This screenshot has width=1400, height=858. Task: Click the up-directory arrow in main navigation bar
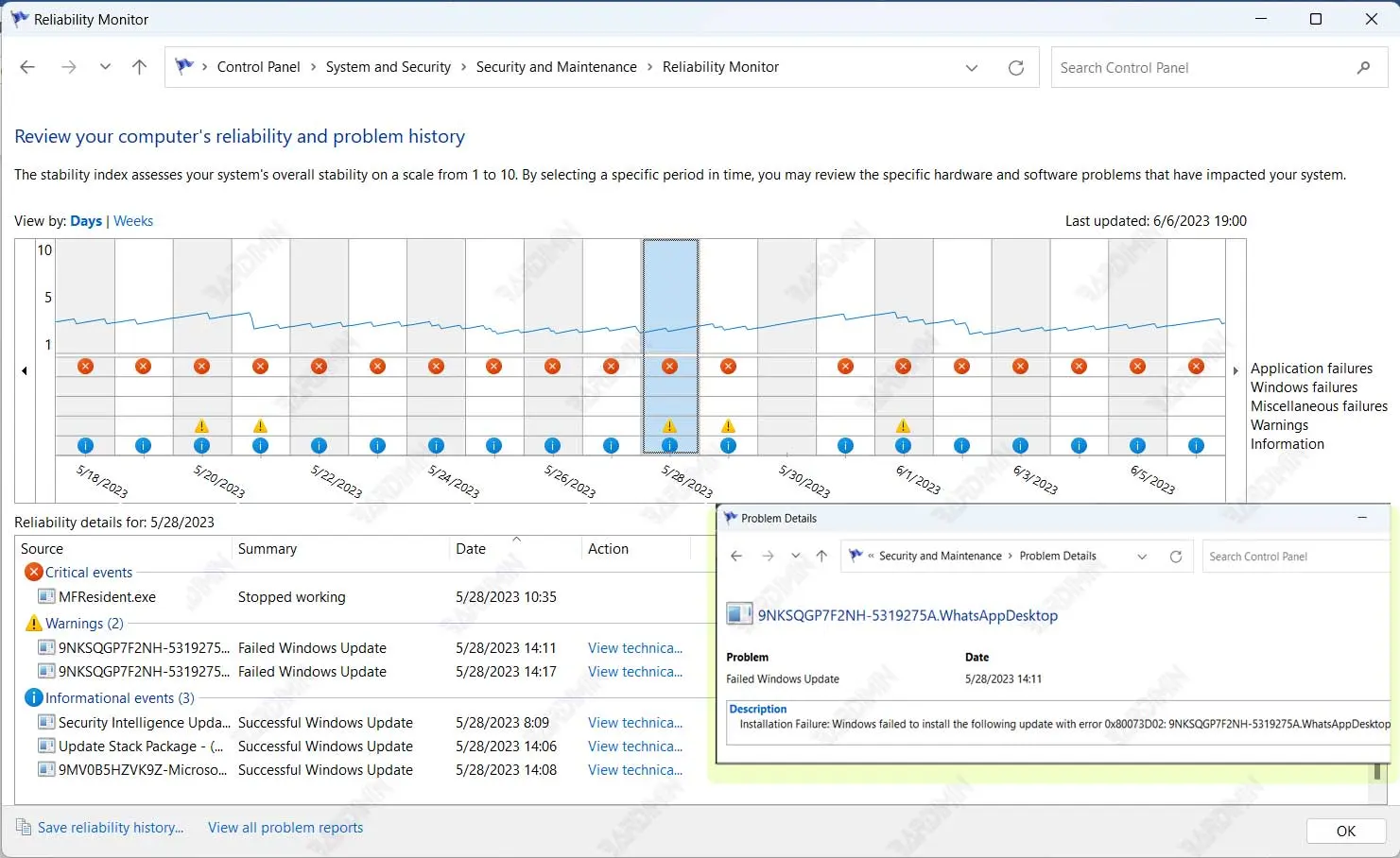139,67
